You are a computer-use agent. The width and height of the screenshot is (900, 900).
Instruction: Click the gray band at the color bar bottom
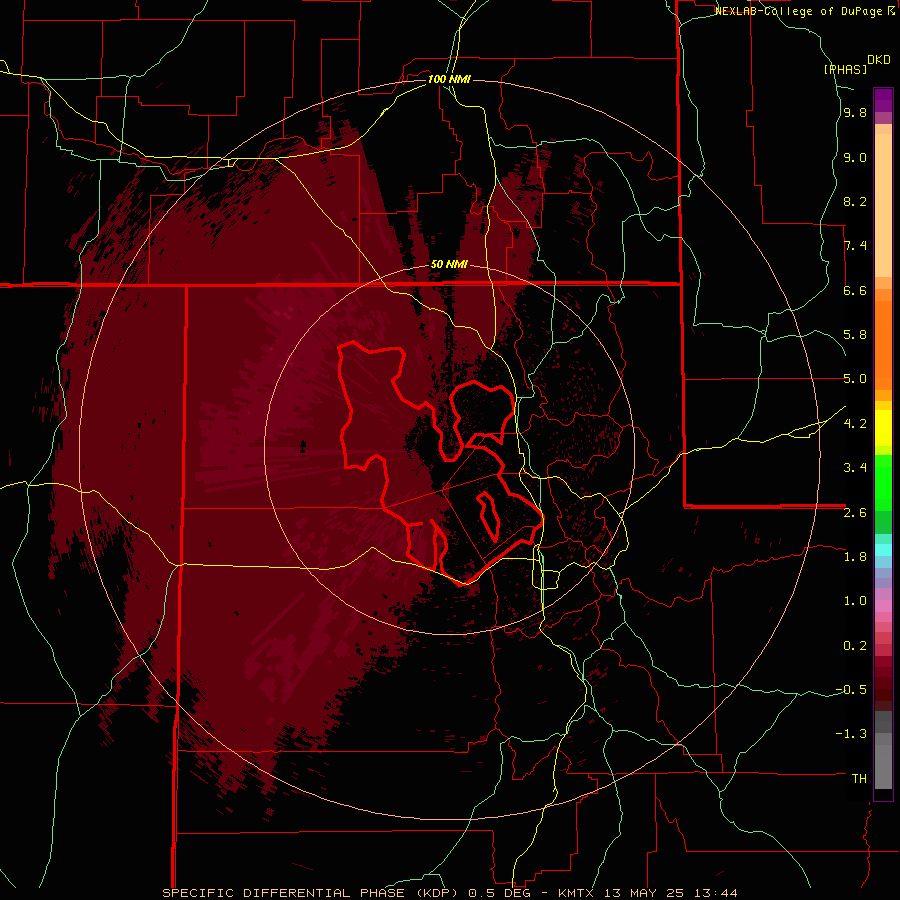[x=883, y=766]
